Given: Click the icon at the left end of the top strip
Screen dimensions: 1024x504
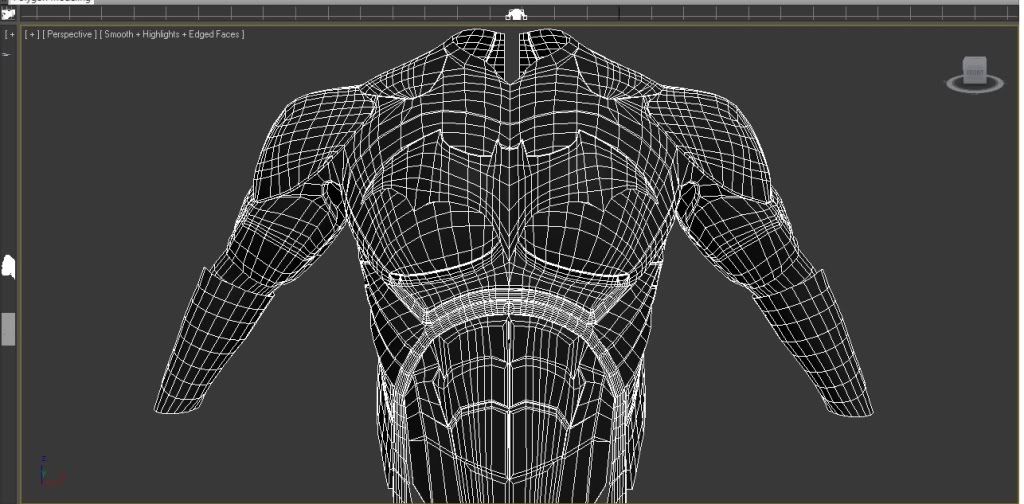Looking at the screenshot, I should 8,14.
